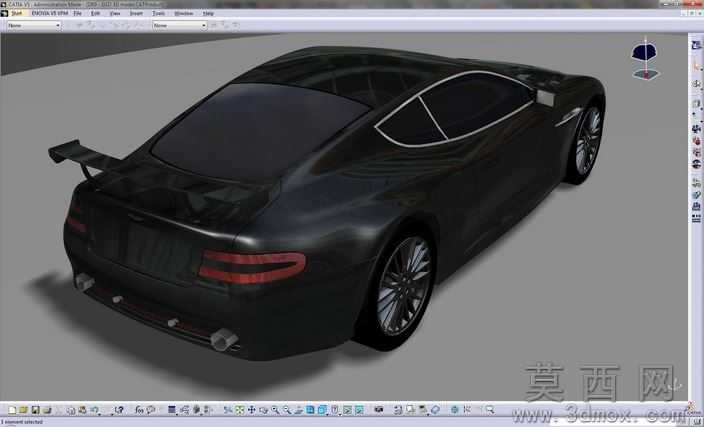
Task: Open the second None combo box
Action: pyautogui.click(x=179, y=26)
